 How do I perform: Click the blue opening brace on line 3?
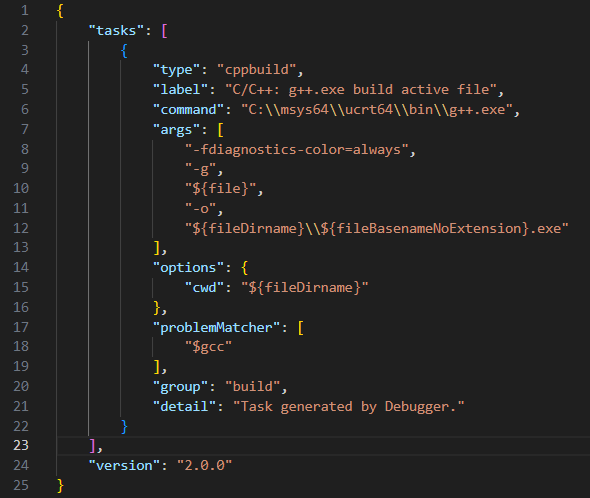click(124, 50)
